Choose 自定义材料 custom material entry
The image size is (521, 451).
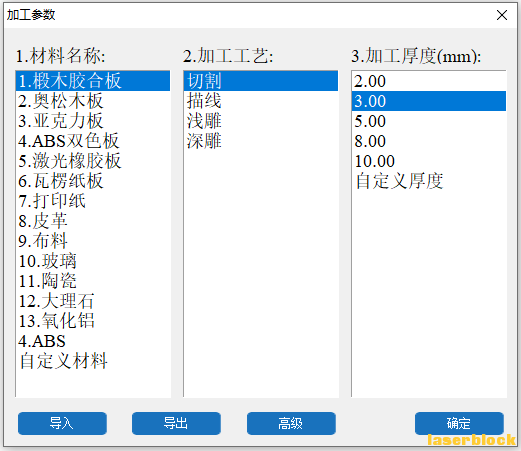point(93,361)
